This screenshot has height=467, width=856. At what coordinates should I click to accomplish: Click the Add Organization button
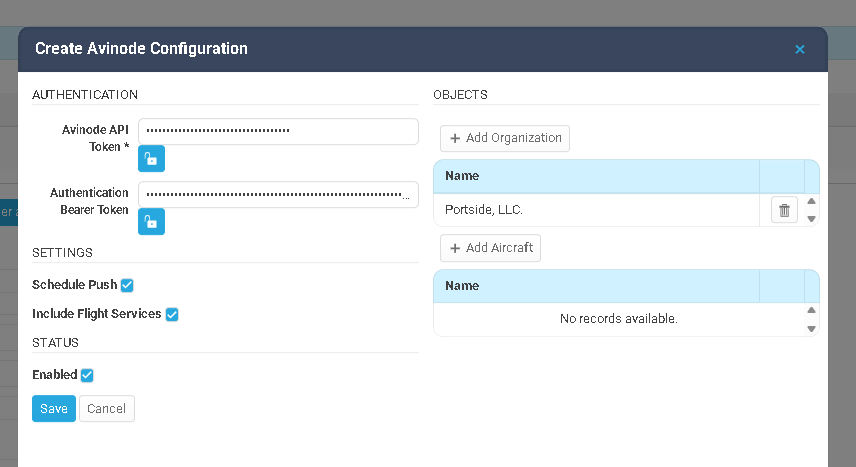[505, 138]
